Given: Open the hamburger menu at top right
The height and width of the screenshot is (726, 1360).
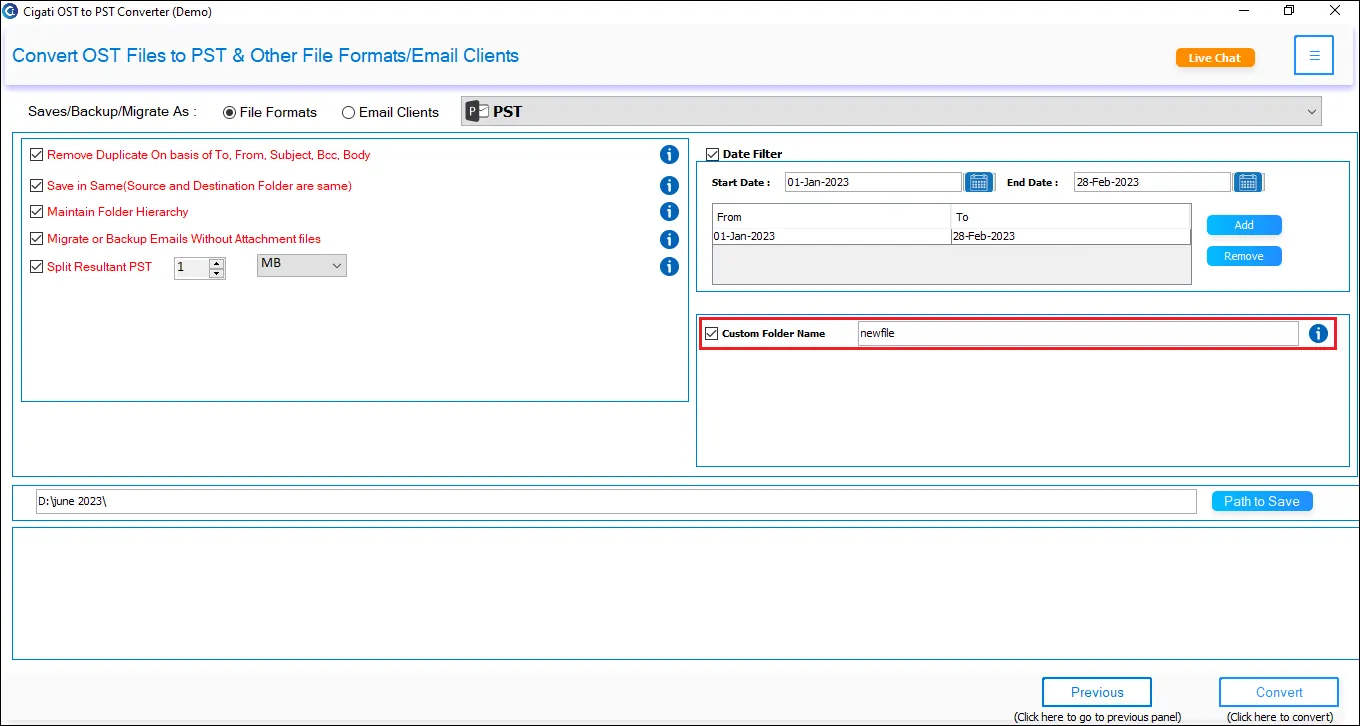Looking at the screenshot, I should (1314, 56).
